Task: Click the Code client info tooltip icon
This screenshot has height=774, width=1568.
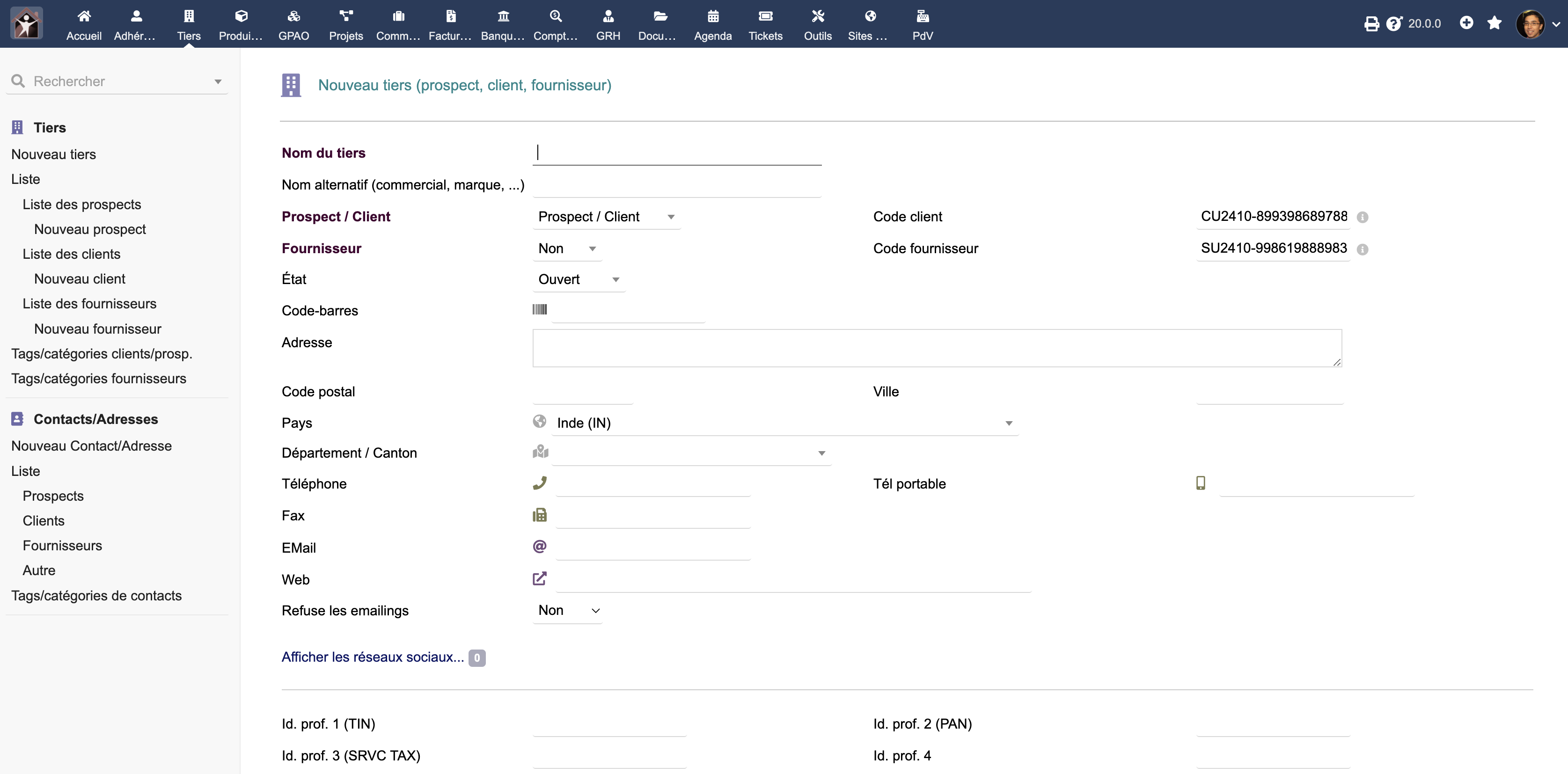Action: tap(1362, 217)
